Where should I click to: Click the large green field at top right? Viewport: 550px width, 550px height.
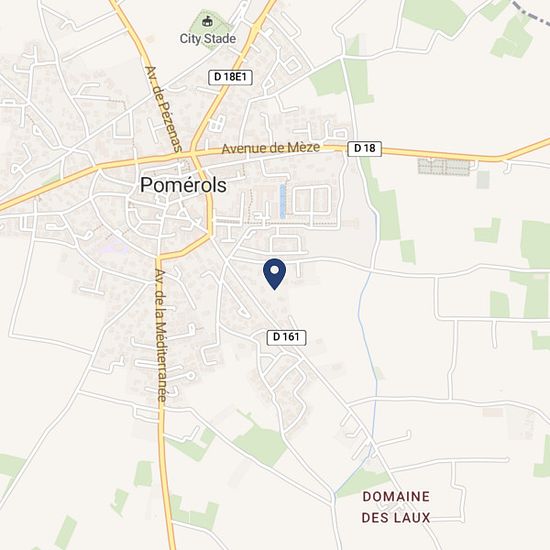point(434,15)
